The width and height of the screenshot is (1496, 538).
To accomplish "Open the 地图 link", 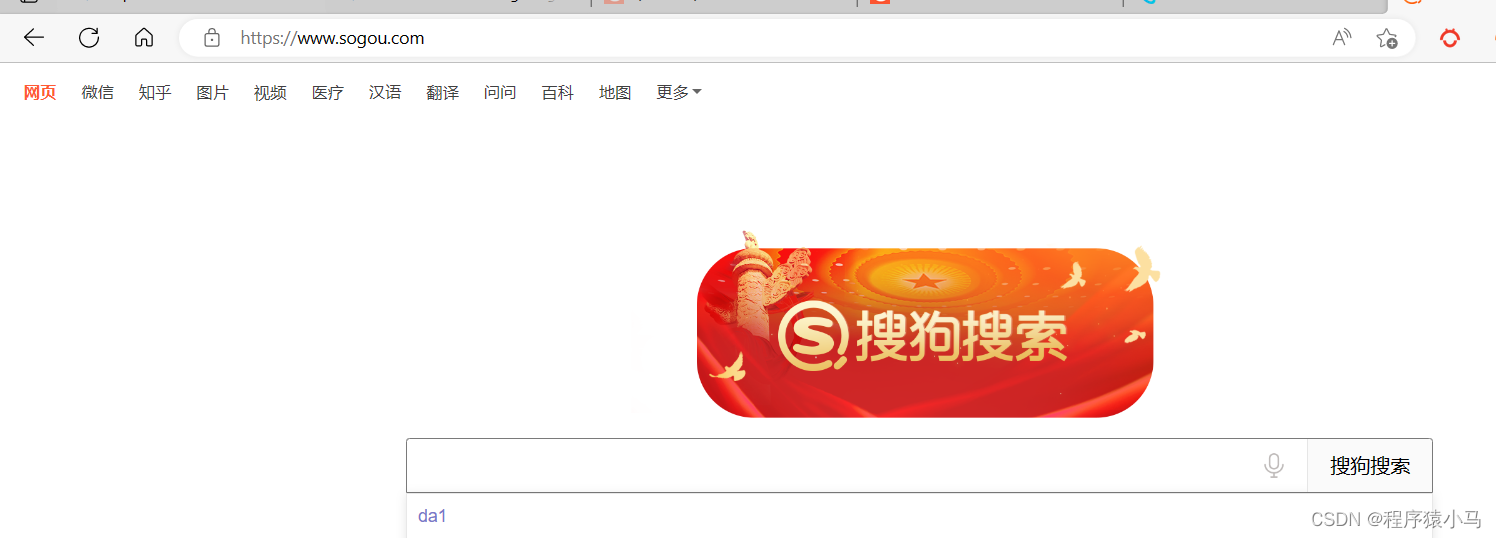I will (x=615, y=92).
